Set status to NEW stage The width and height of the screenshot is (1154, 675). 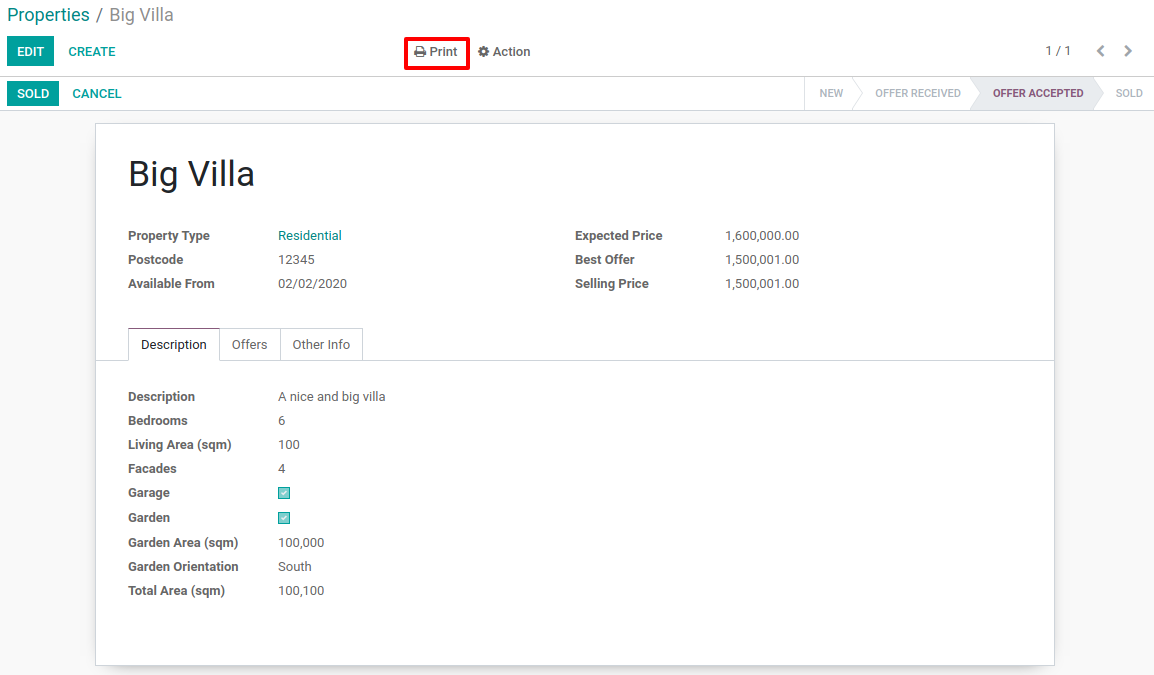[831, 94]
